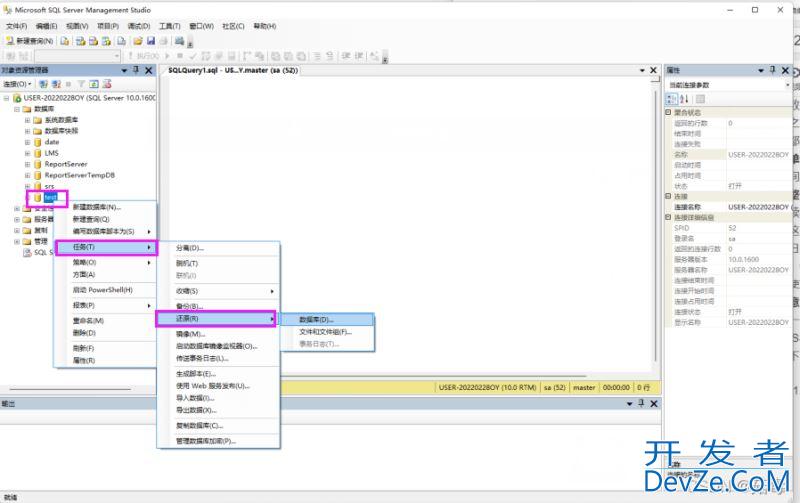This screenshot has width=800, height=503.
Task: Expand the ReportServerTempDB database node
Action: 28,175
